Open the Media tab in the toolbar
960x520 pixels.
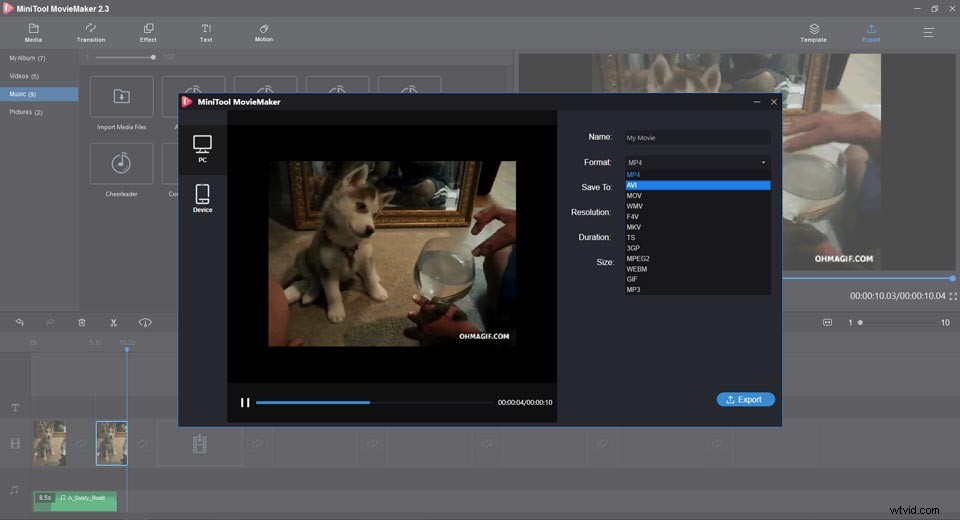(x=33, y=32)
